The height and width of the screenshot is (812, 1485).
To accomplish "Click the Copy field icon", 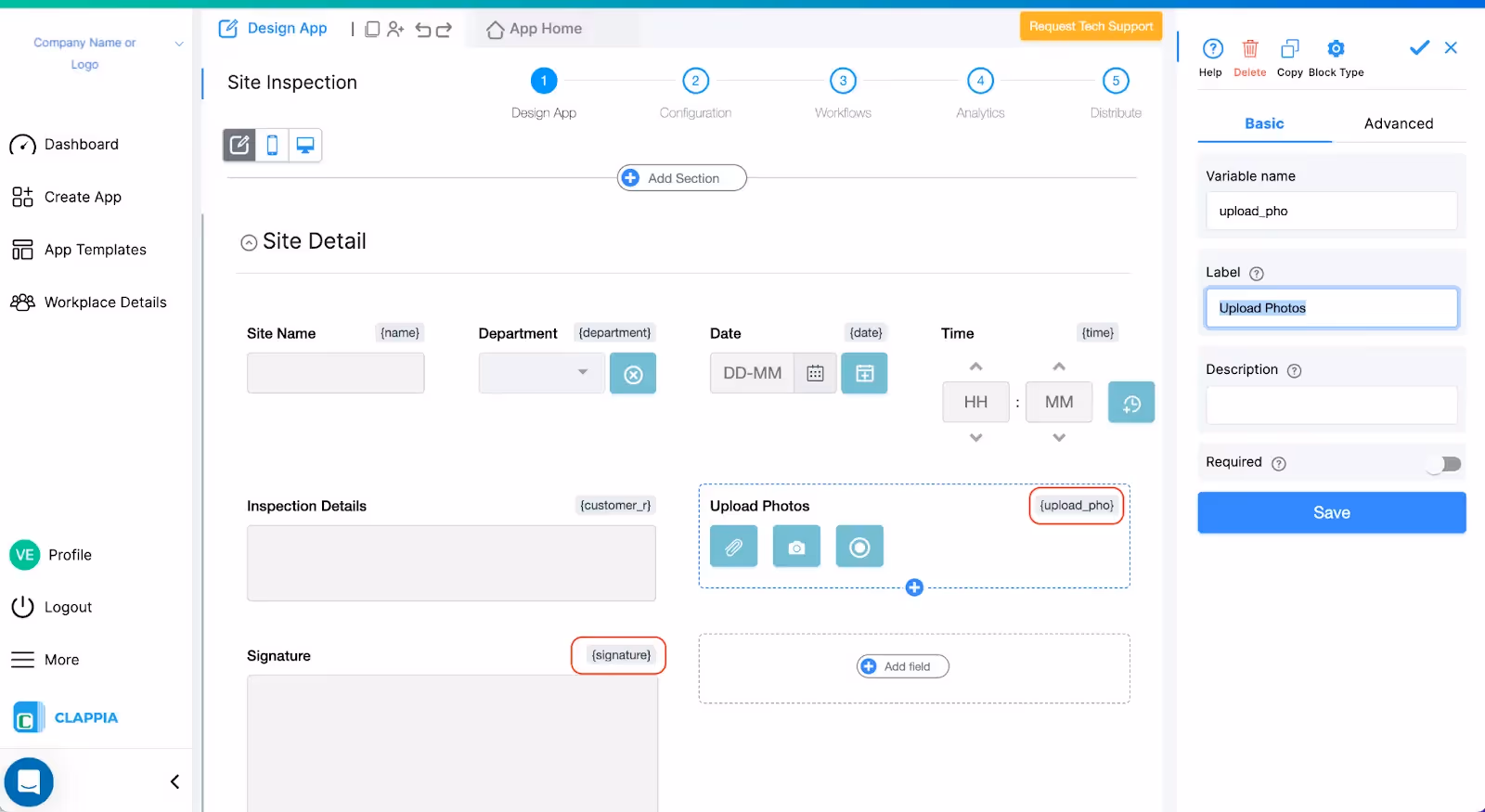I will click(x=1289, y=48).
